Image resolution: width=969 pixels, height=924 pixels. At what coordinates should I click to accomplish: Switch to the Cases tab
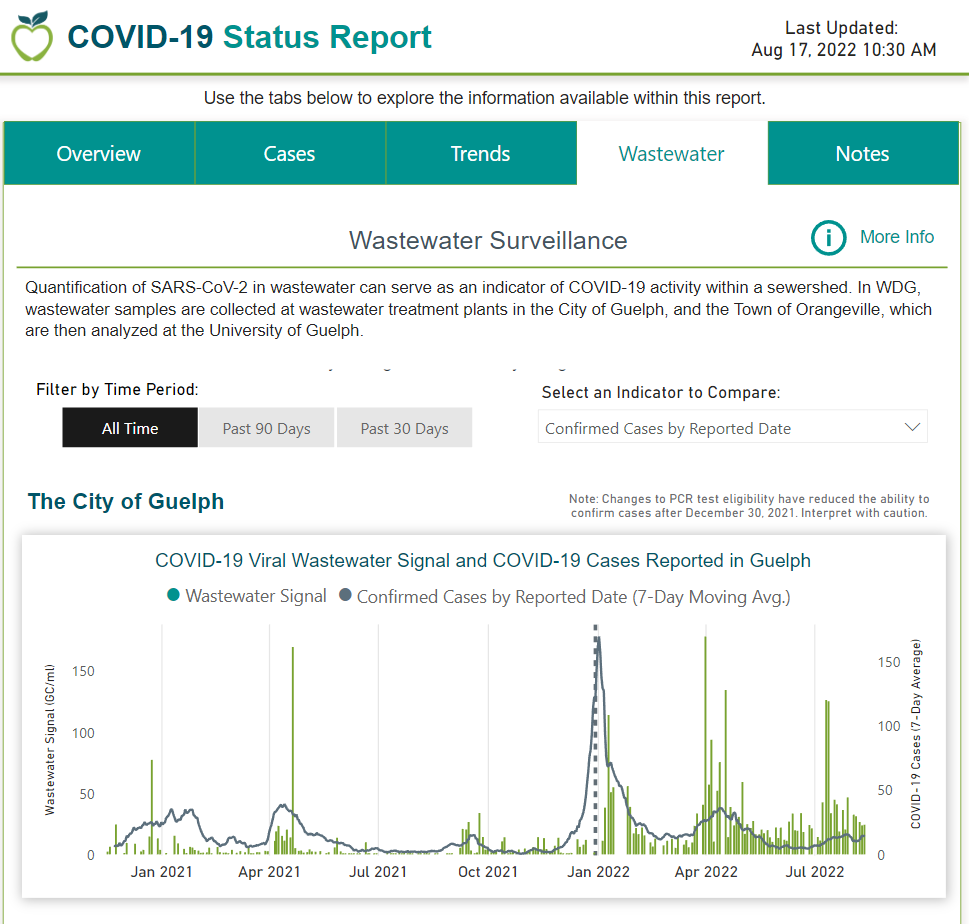tap(289, 153)
